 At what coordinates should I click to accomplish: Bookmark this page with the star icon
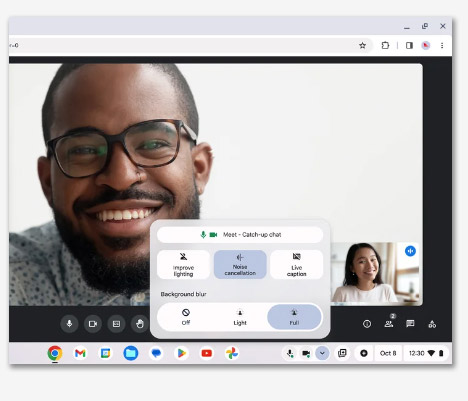[362, 46]
